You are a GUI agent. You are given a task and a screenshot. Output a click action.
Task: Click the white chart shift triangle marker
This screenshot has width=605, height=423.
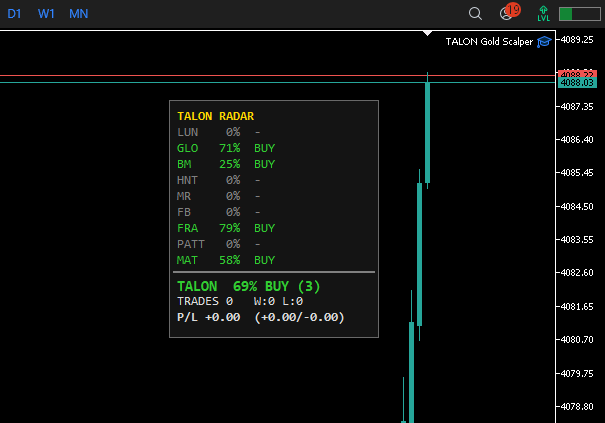[x=428, y=33]
